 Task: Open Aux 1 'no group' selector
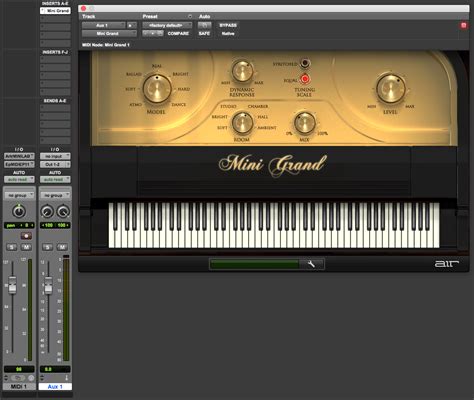point(55,195)
